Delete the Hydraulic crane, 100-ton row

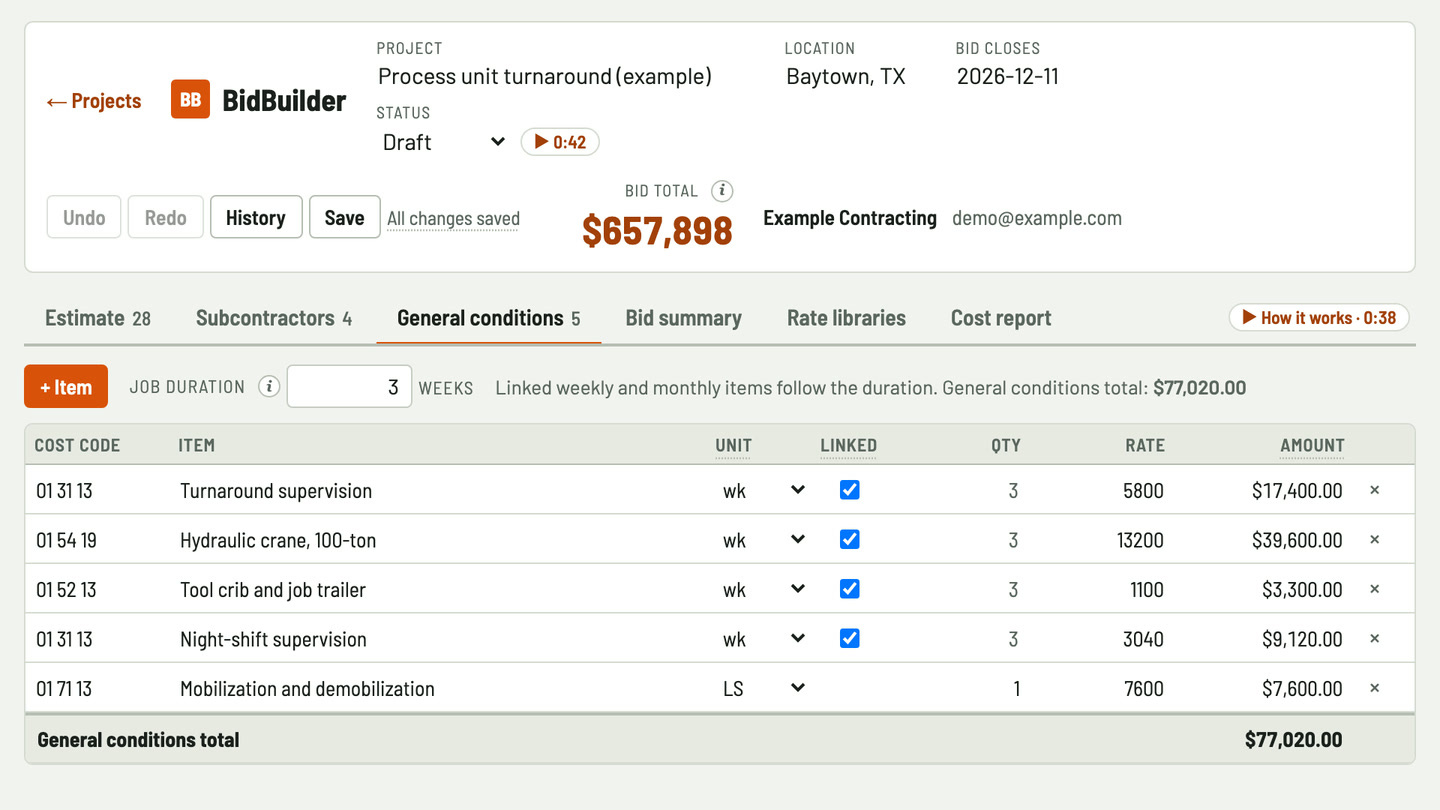pos(1374,540)
